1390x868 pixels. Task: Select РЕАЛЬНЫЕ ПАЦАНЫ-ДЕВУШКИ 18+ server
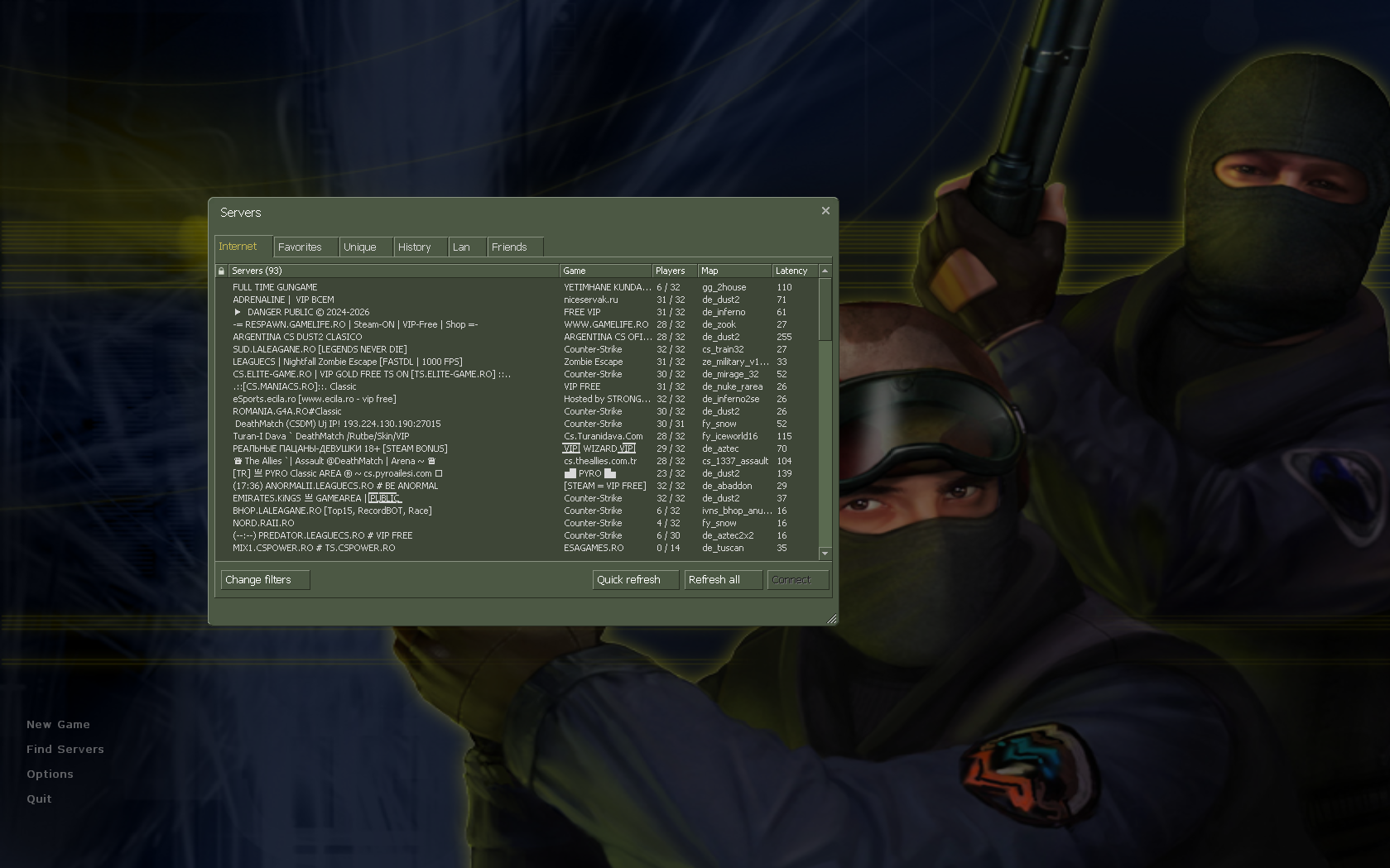coord(517,448)
